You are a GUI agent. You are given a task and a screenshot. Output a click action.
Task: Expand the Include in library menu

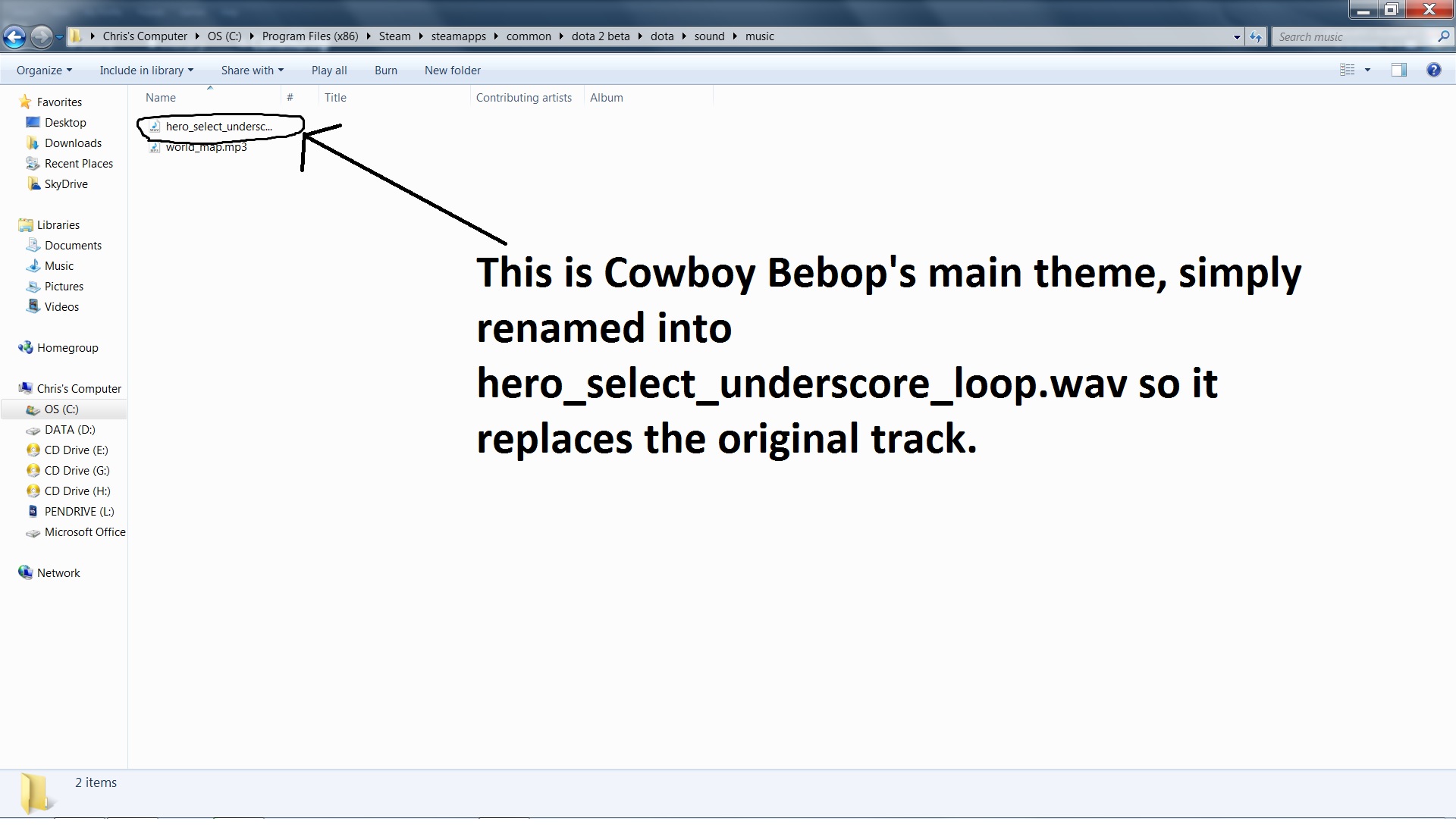(146, 71)
